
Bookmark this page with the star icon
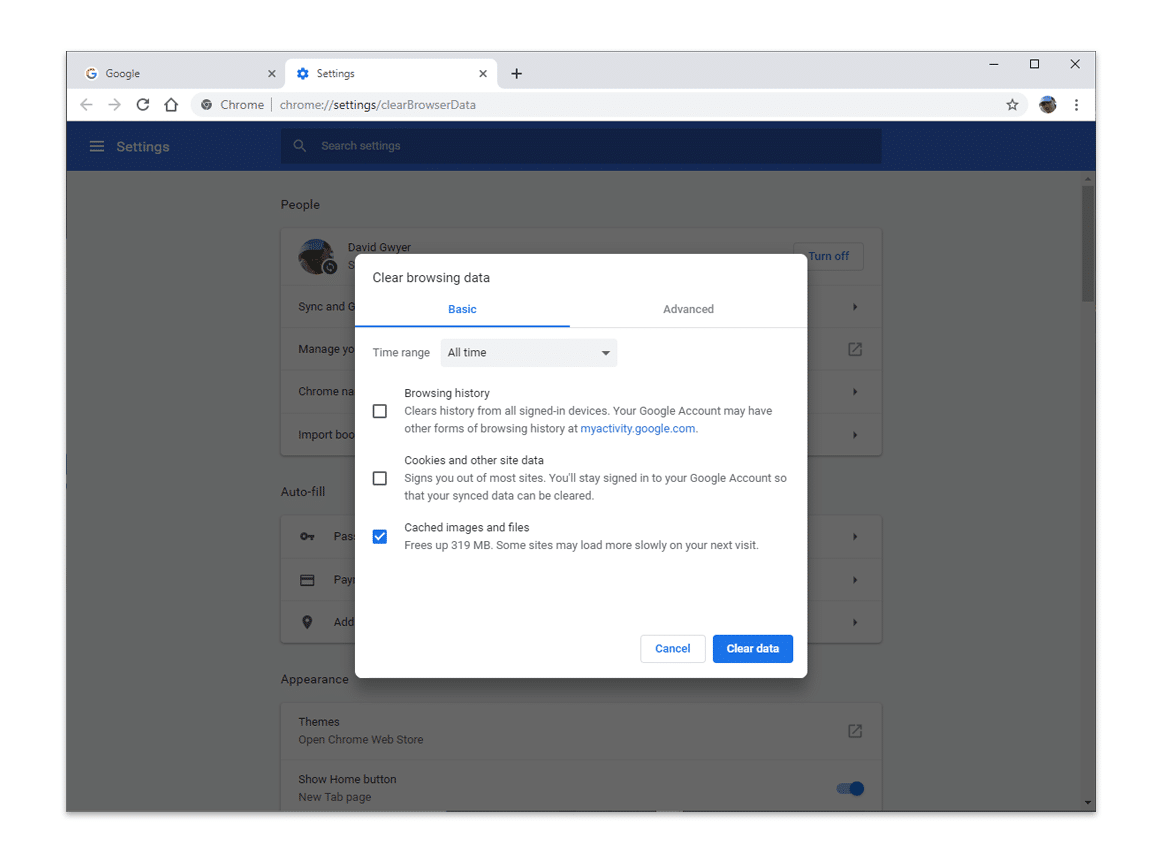click(x=1012, y=104)
